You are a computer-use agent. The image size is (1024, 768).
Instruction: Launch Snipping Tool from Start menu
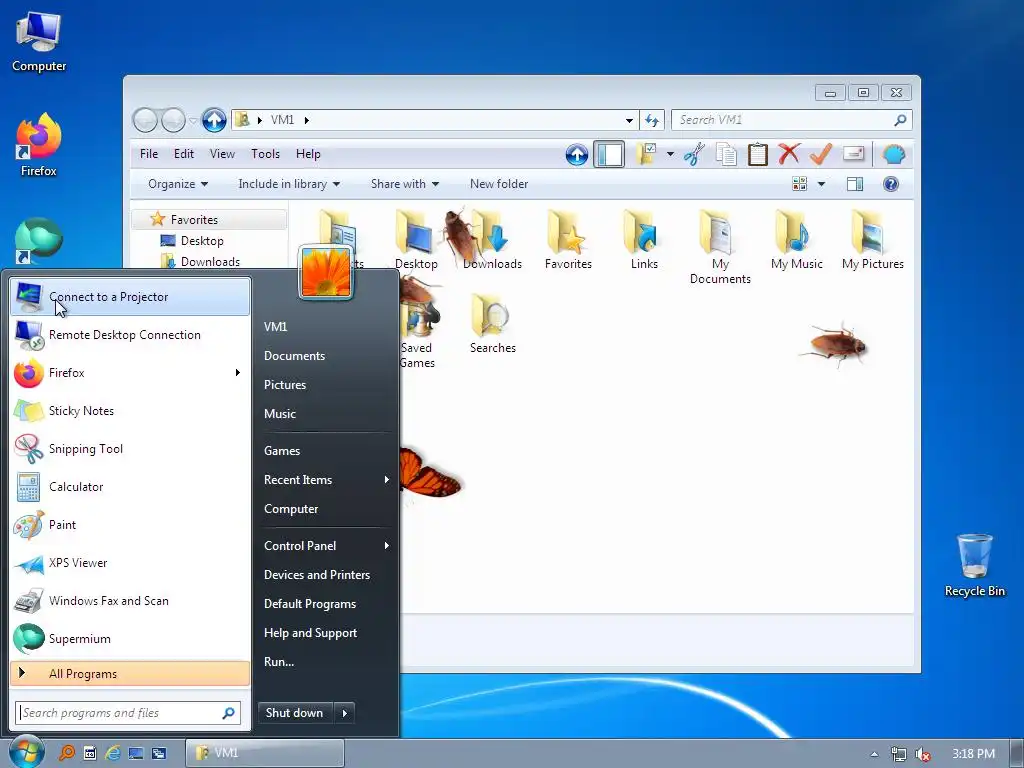(x=130, y=449)
